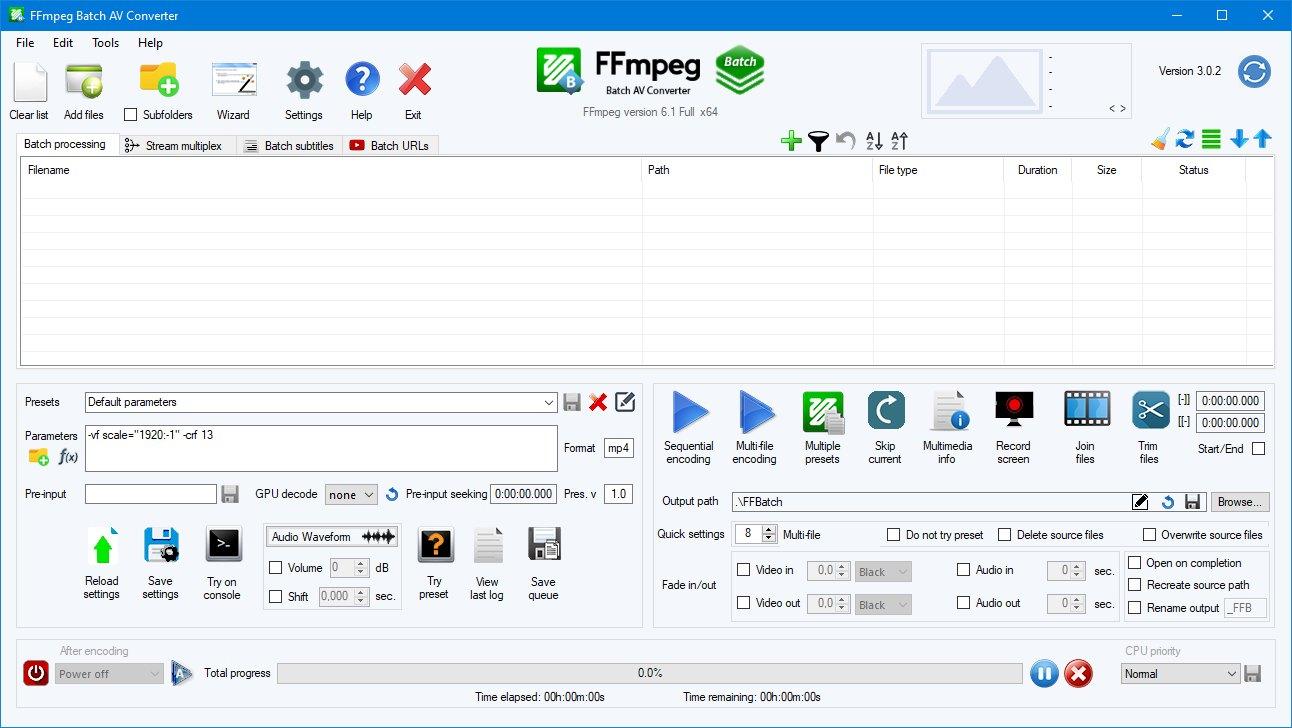Screen dimensions: 1292x728
Task: Click the Total progress bar
Action: pyautogui.click(x=650, y=673)
